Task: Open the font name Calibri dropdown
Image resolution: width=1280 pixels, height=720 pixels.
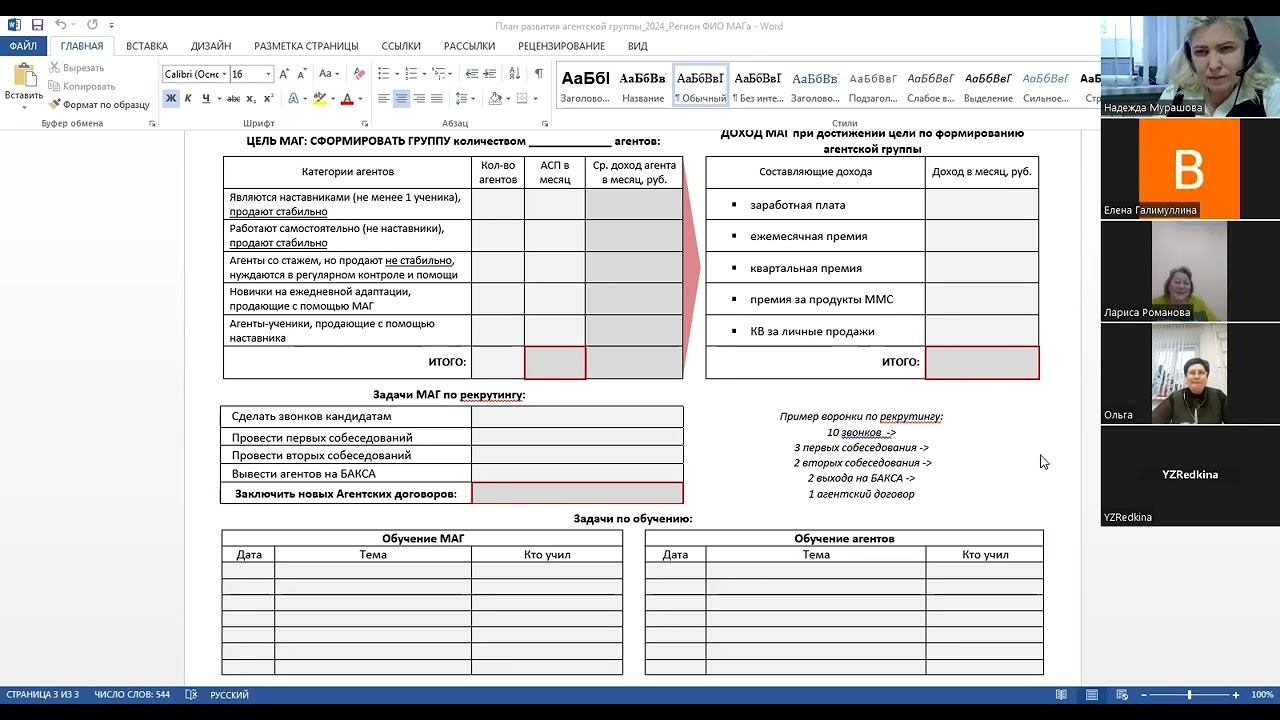Action: pyautogui.click(x=224, y=74)
